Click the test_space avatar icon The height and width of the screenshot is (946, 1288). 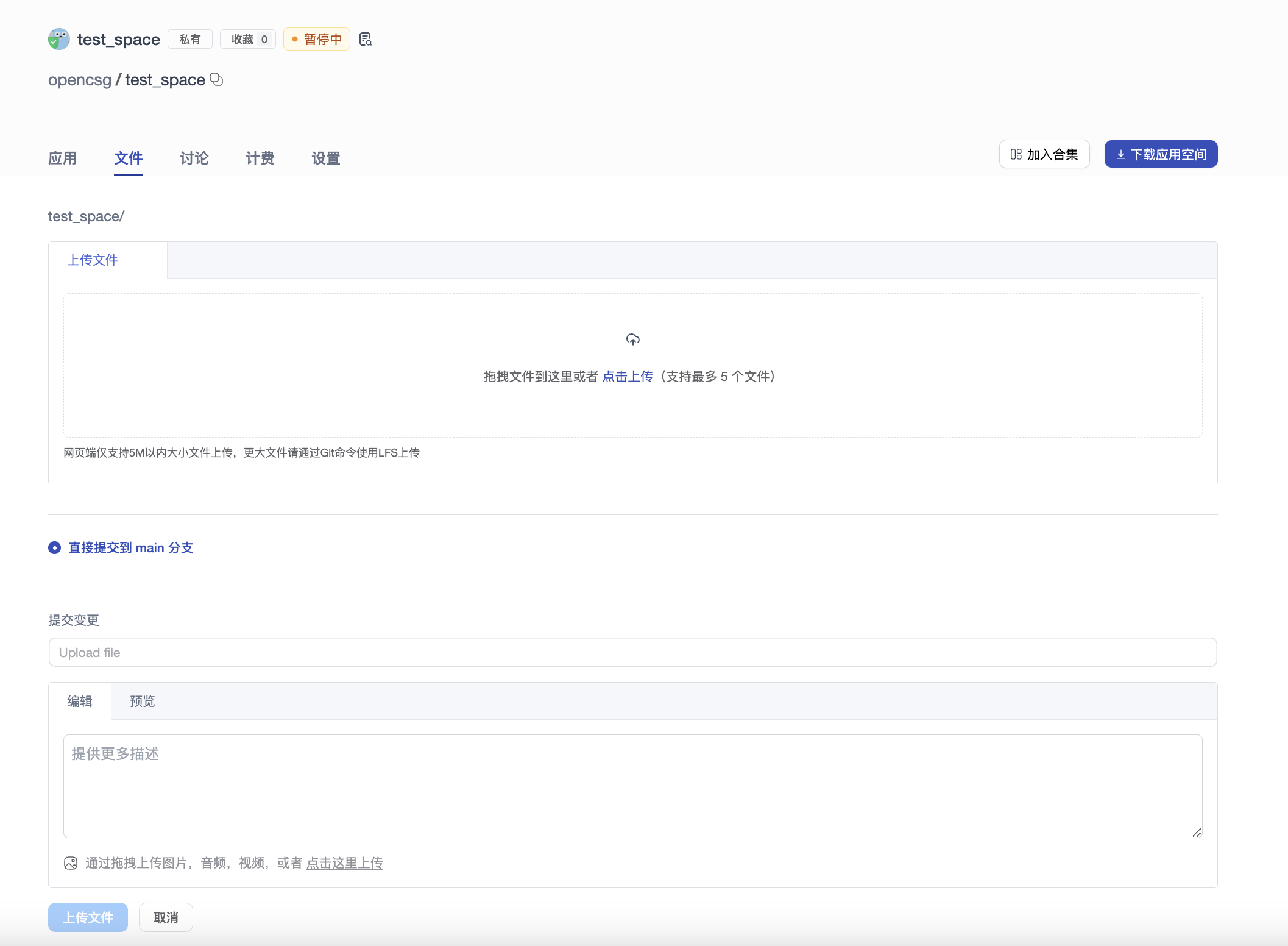[x=58, y=38]
